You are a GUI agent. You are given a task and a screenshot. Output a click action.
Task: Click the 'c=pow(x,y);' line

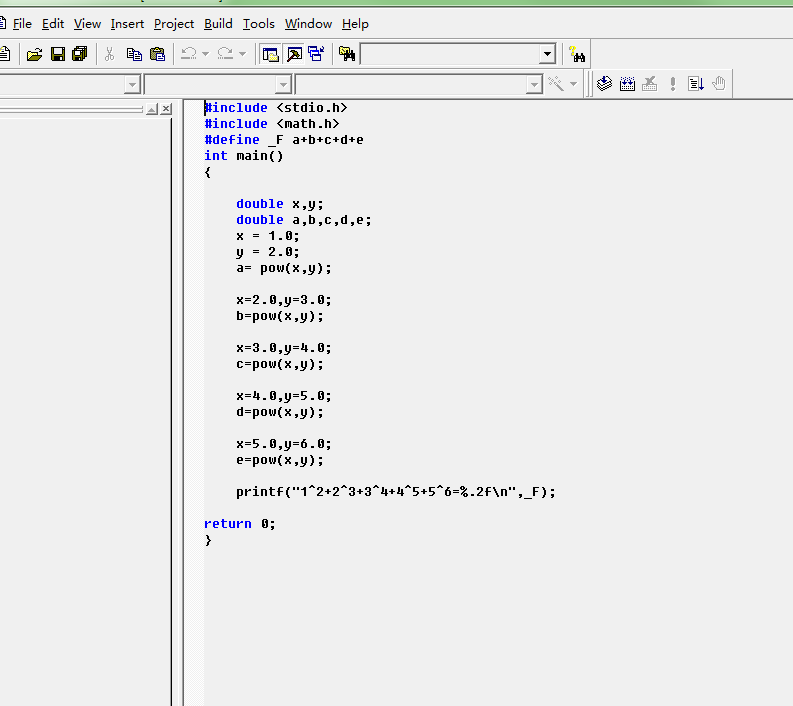(x=280, y=364)
